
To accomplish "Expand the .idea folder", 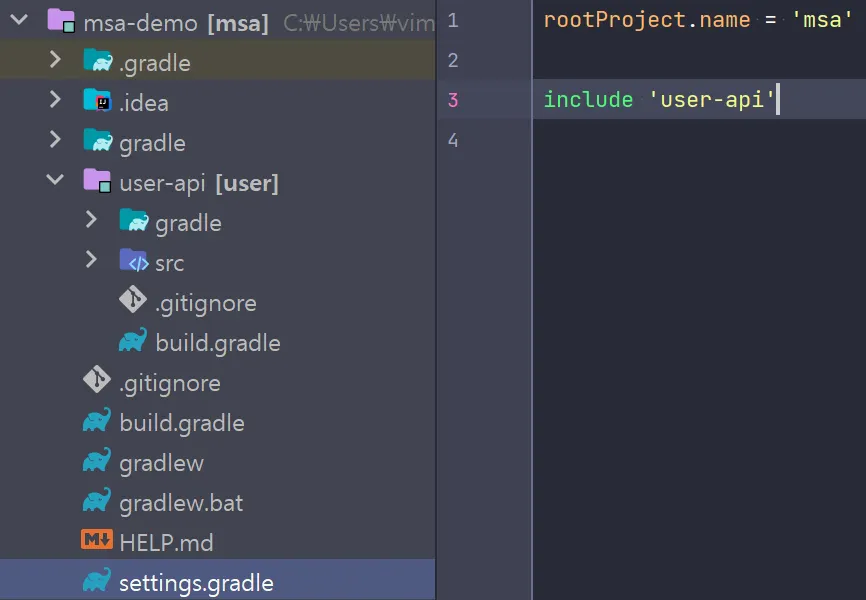I will click(56, 102).
